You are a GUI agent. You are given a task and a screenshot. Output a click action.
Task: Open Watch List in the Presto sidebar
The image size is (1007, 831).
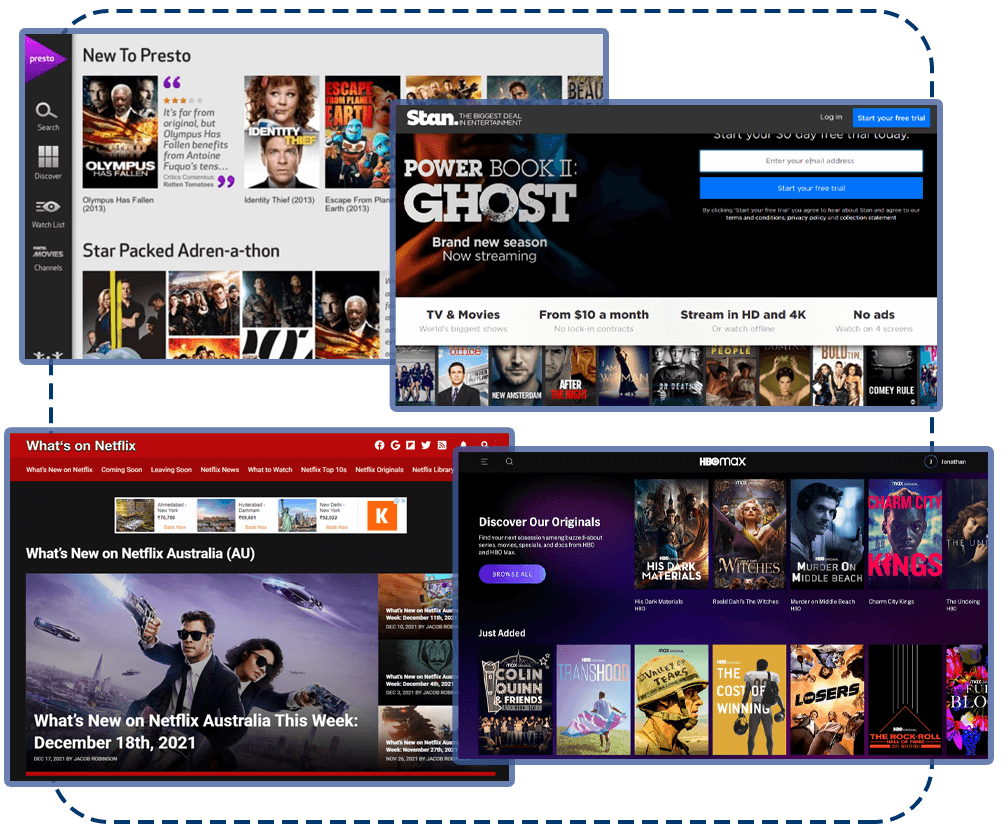(48, 214)
